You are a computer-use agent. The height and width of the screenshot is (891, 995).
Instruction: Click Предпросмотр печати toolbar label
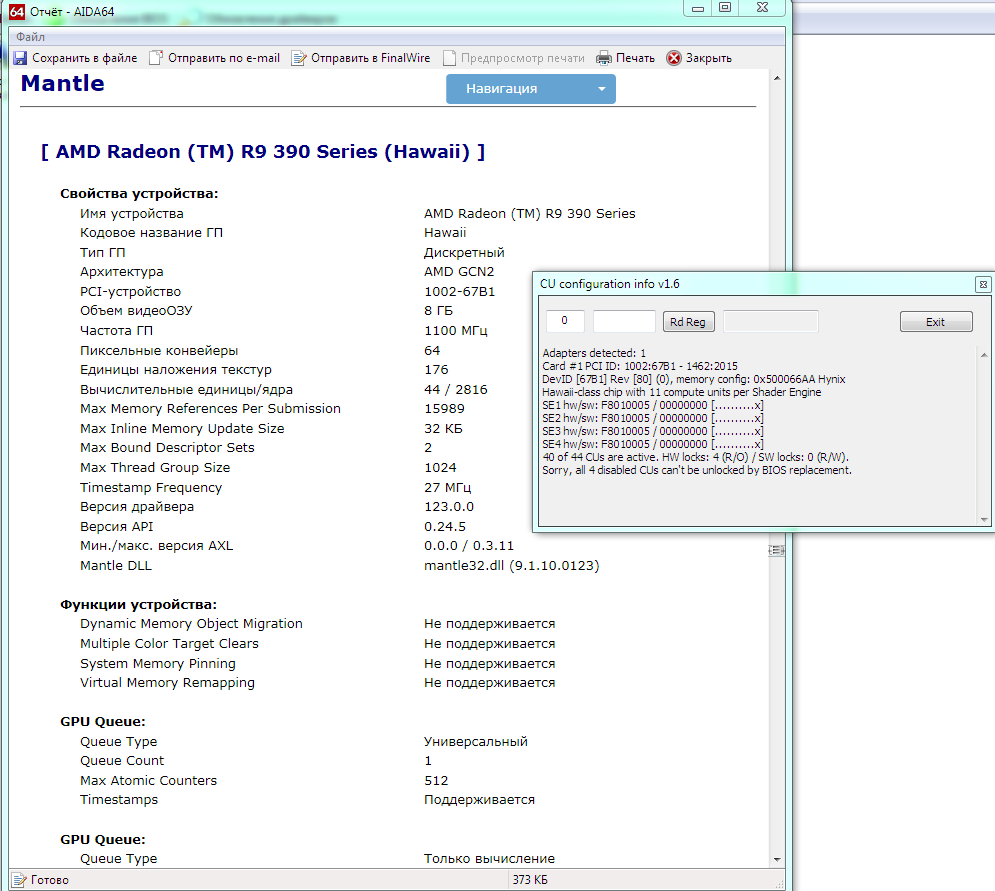click(x=522, y=58)
